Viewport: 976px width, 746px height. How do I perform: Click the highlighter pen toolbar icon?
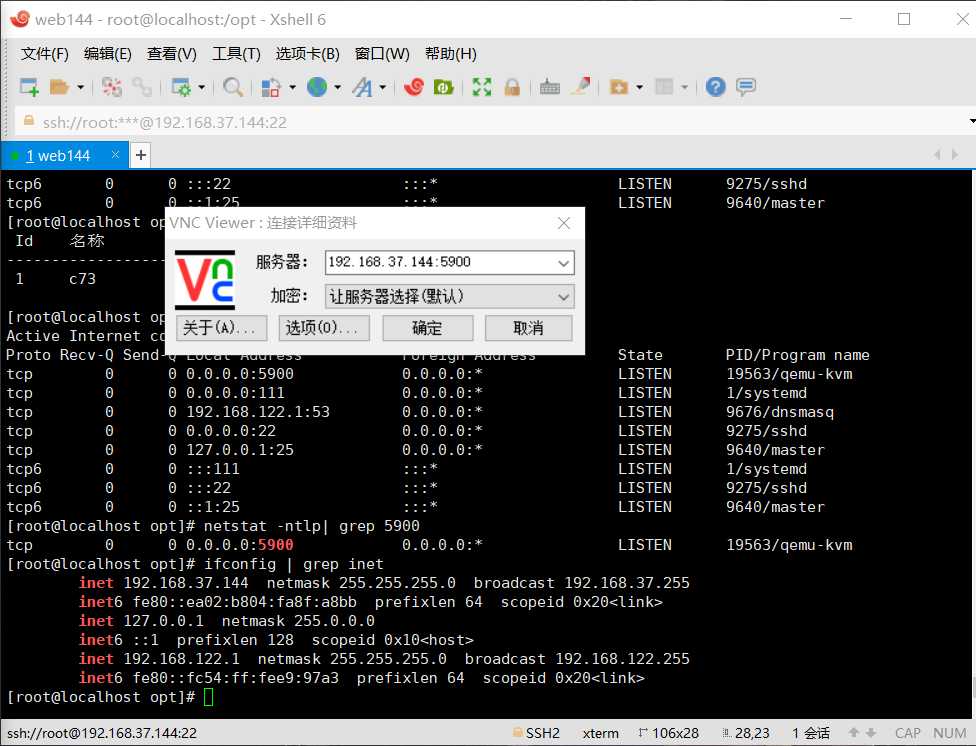581,87
